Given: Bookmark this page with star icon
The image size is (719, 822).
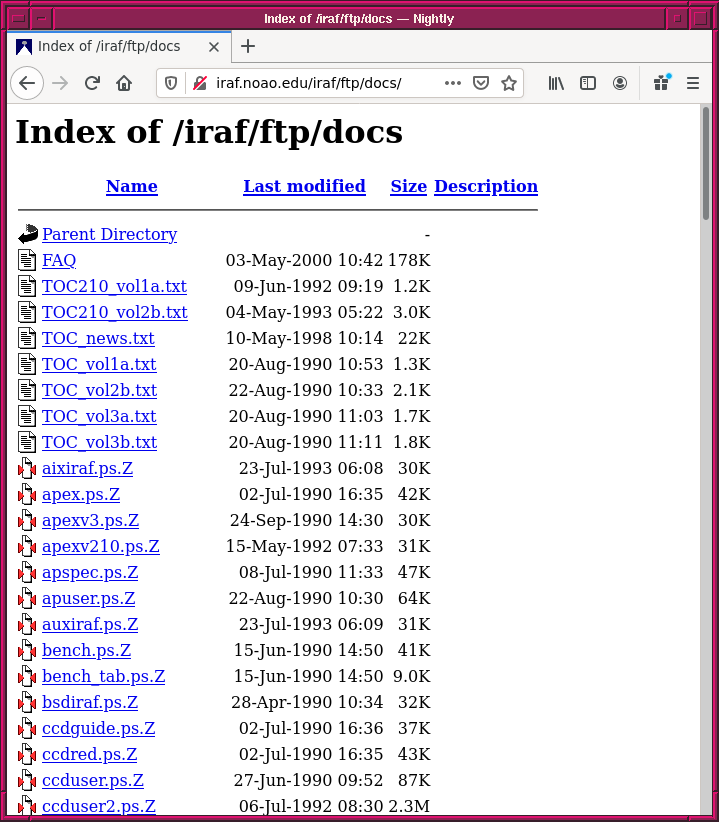Looking at the screenshot, I should point(509,83).
